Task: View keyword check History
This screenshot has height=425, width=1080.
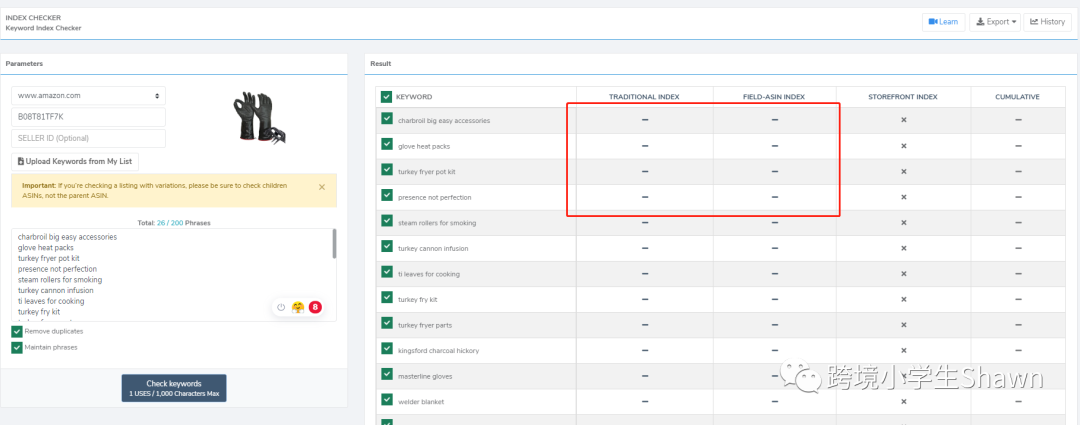Action: coord(1047,21)
